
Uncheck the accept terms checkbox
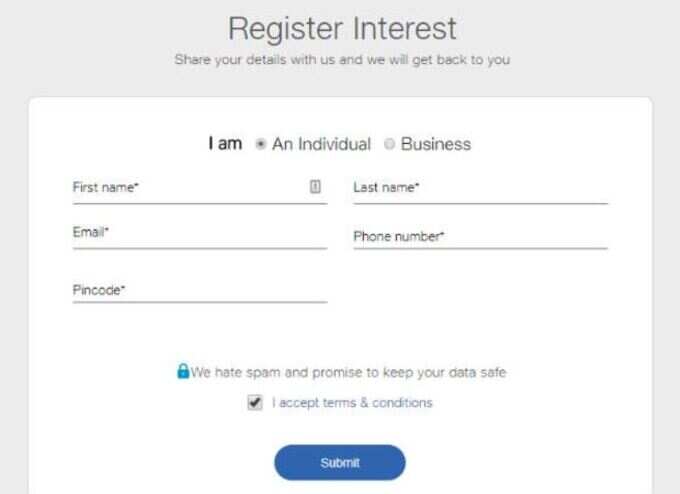[255, 402]
